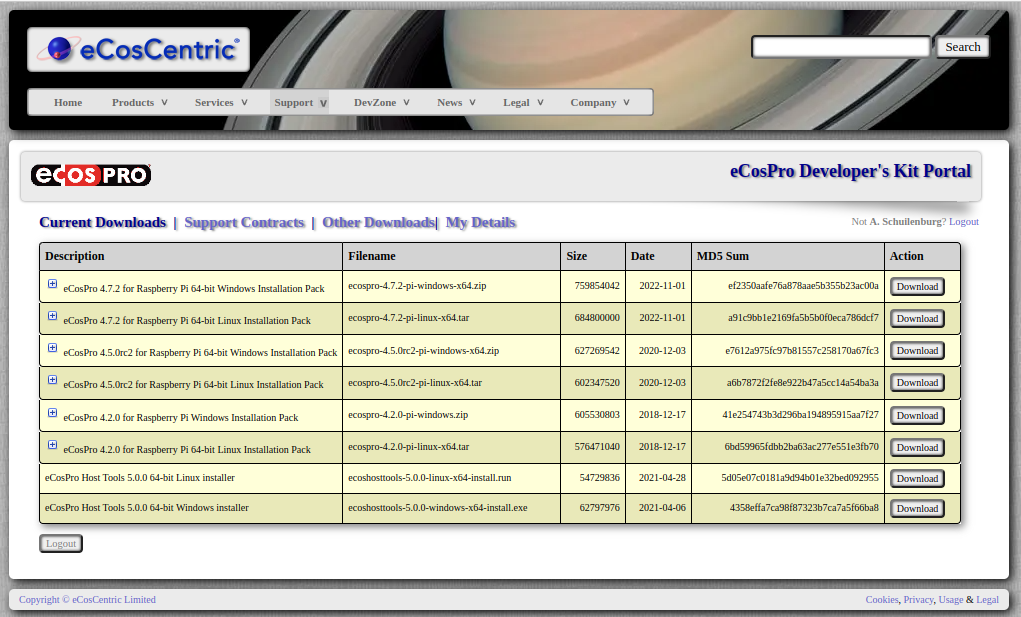Screen dimensions: 1021x617
Task: Select the date 2021-04-06
Action: [662, 508]
